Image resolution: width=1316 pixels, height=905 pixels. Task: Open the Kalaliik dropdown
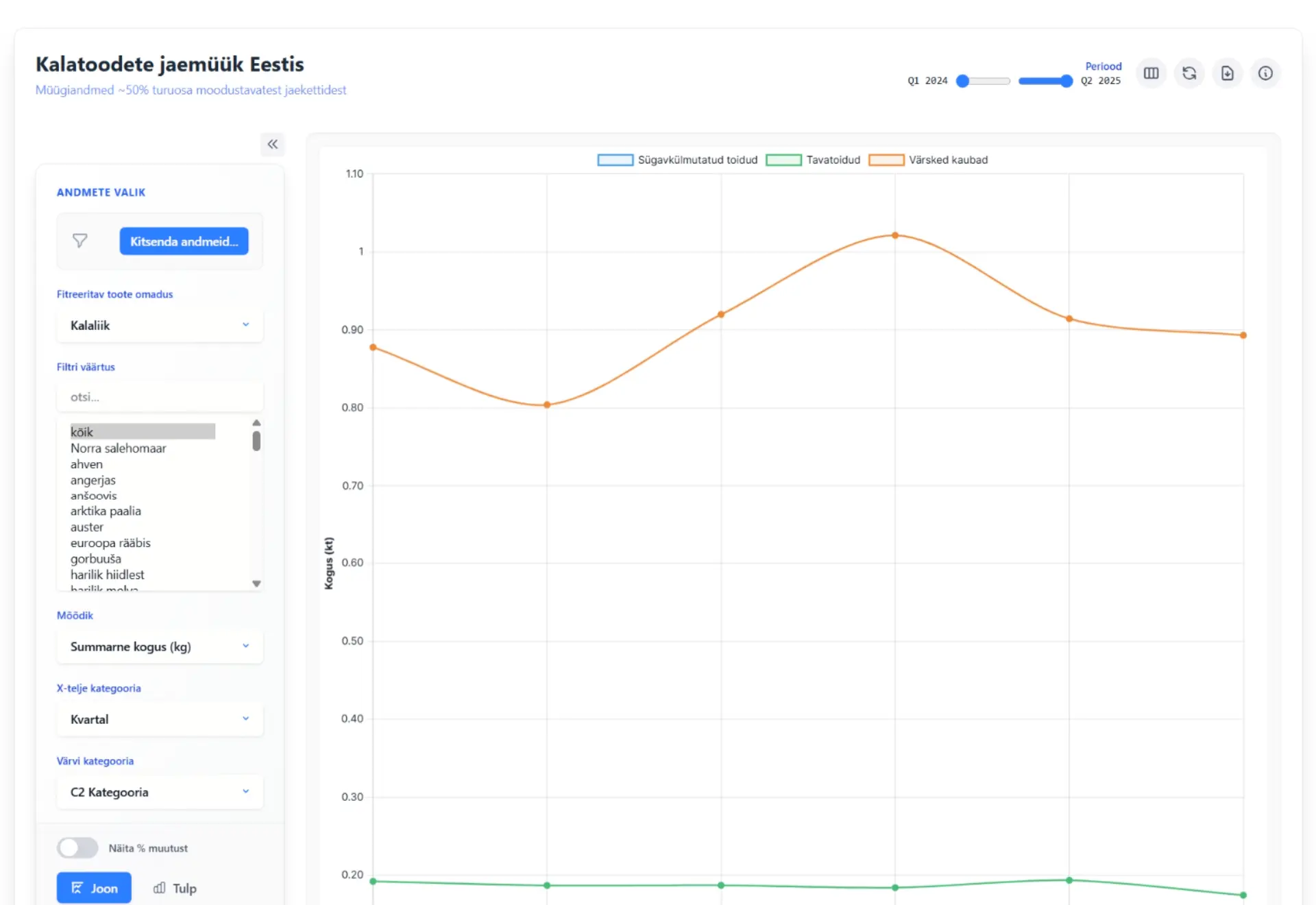coord(159,325)
